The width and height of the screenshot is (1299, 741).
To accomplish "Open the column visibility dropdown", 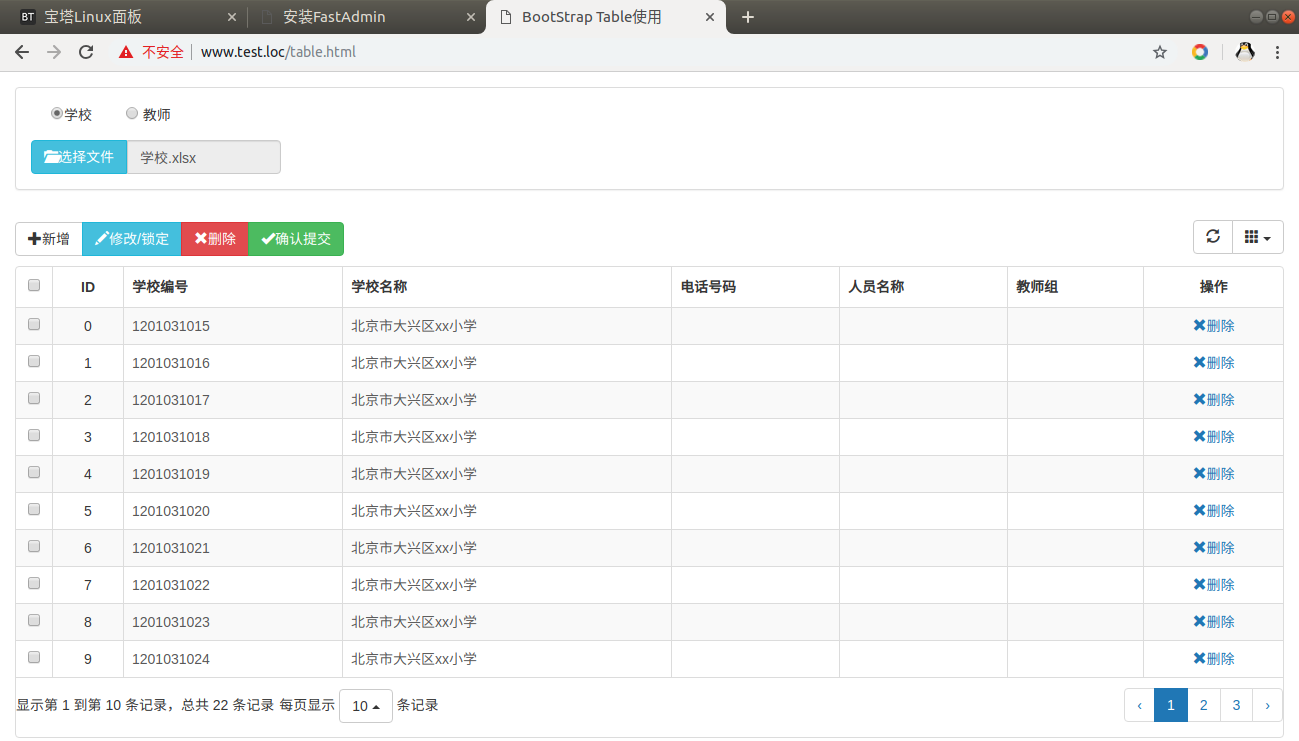I will [x=1257, y=237].
